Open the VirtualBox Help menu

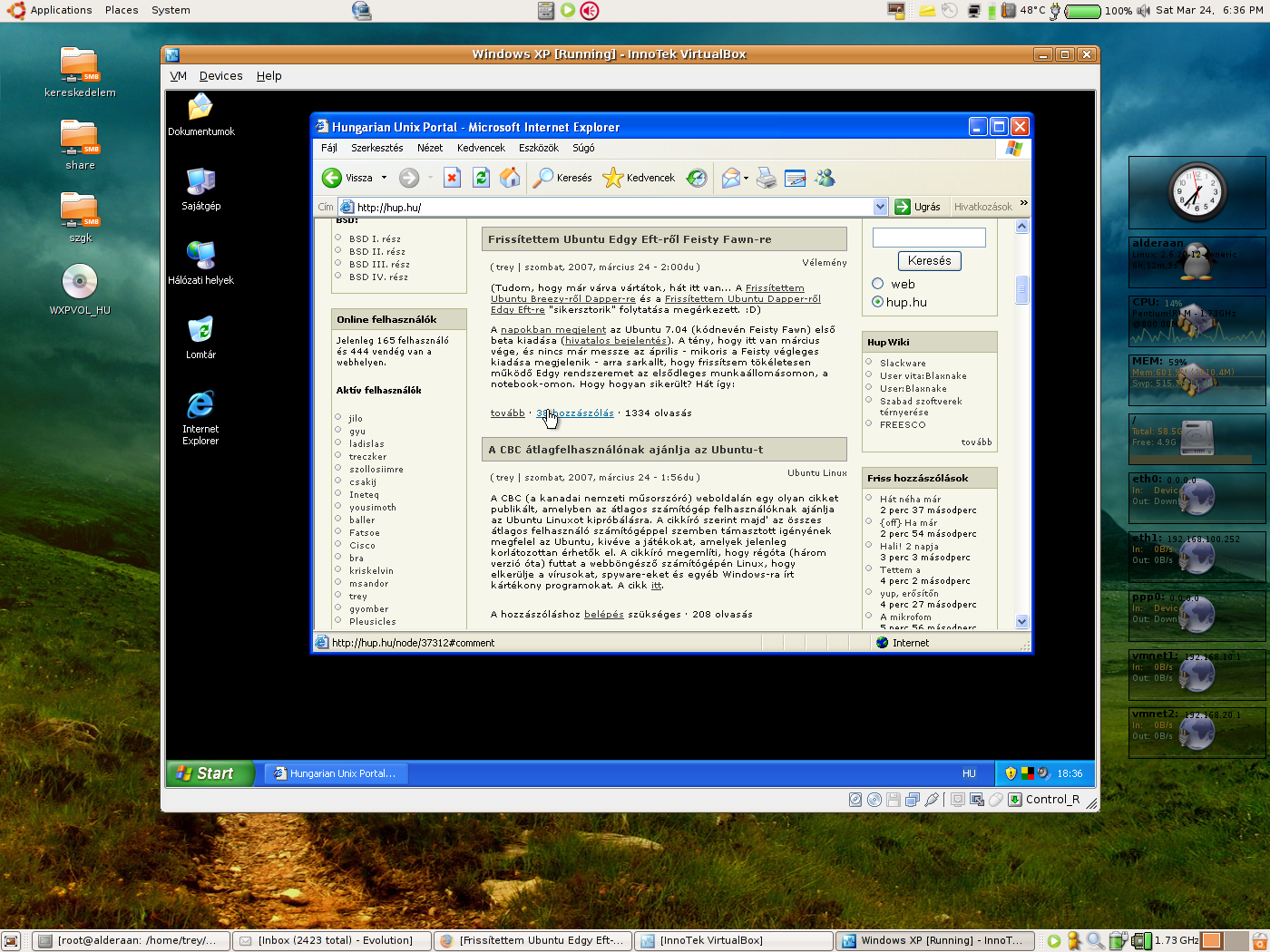pyautogui.click(x=269, y=76)
